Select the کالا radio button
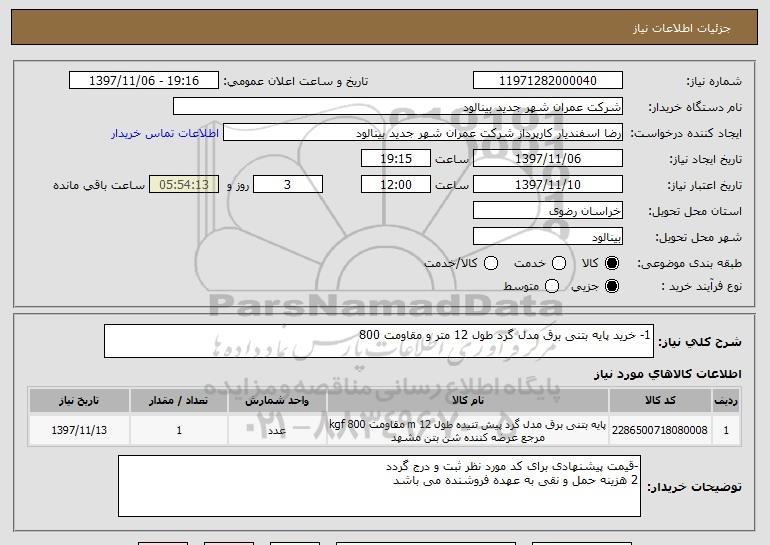Viewport: 770px width, 545px height. tap(612, 263)
